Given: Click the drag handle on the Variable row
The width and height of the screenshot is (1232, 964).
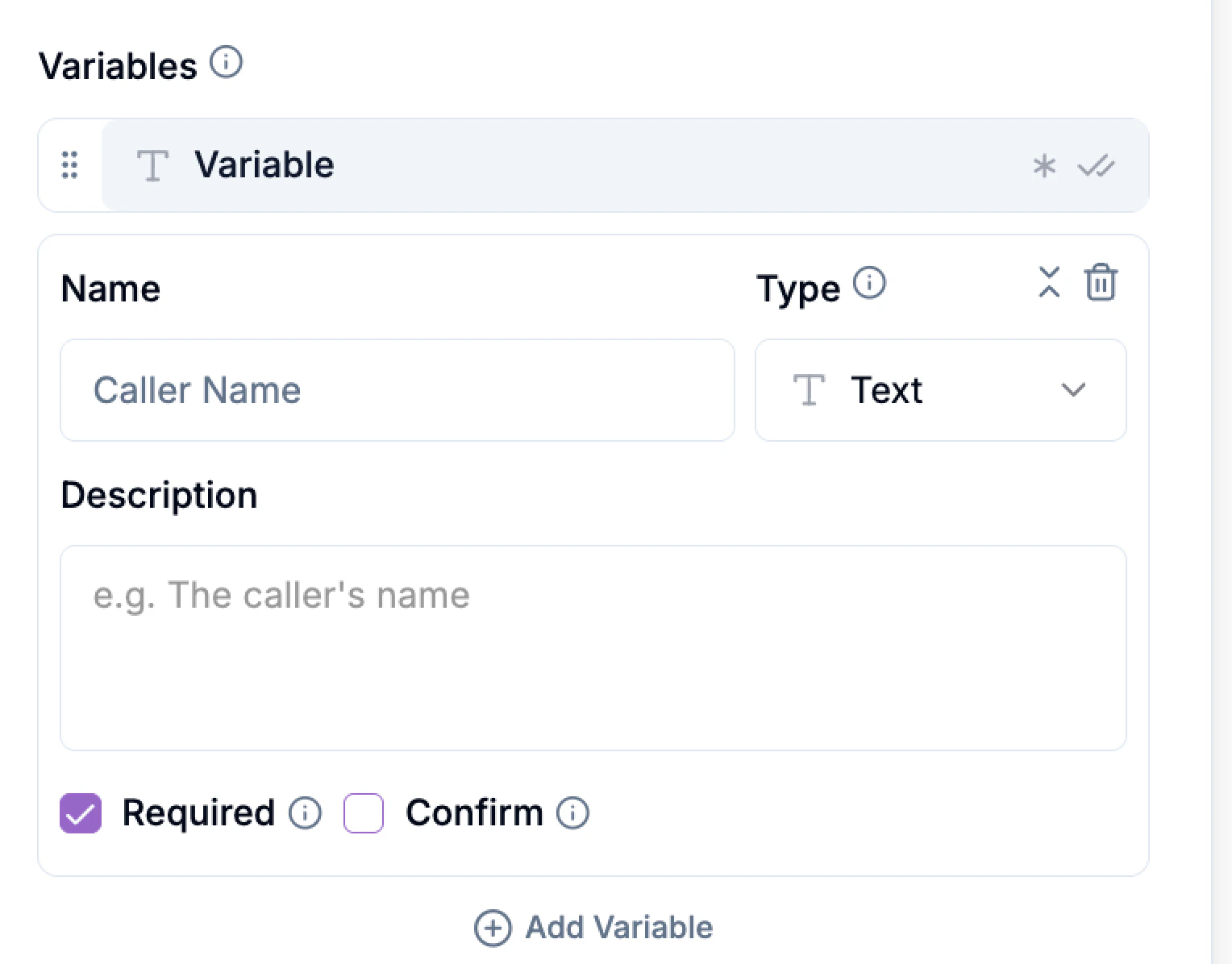Looking at the screenshot, I should tap(69, 165).
